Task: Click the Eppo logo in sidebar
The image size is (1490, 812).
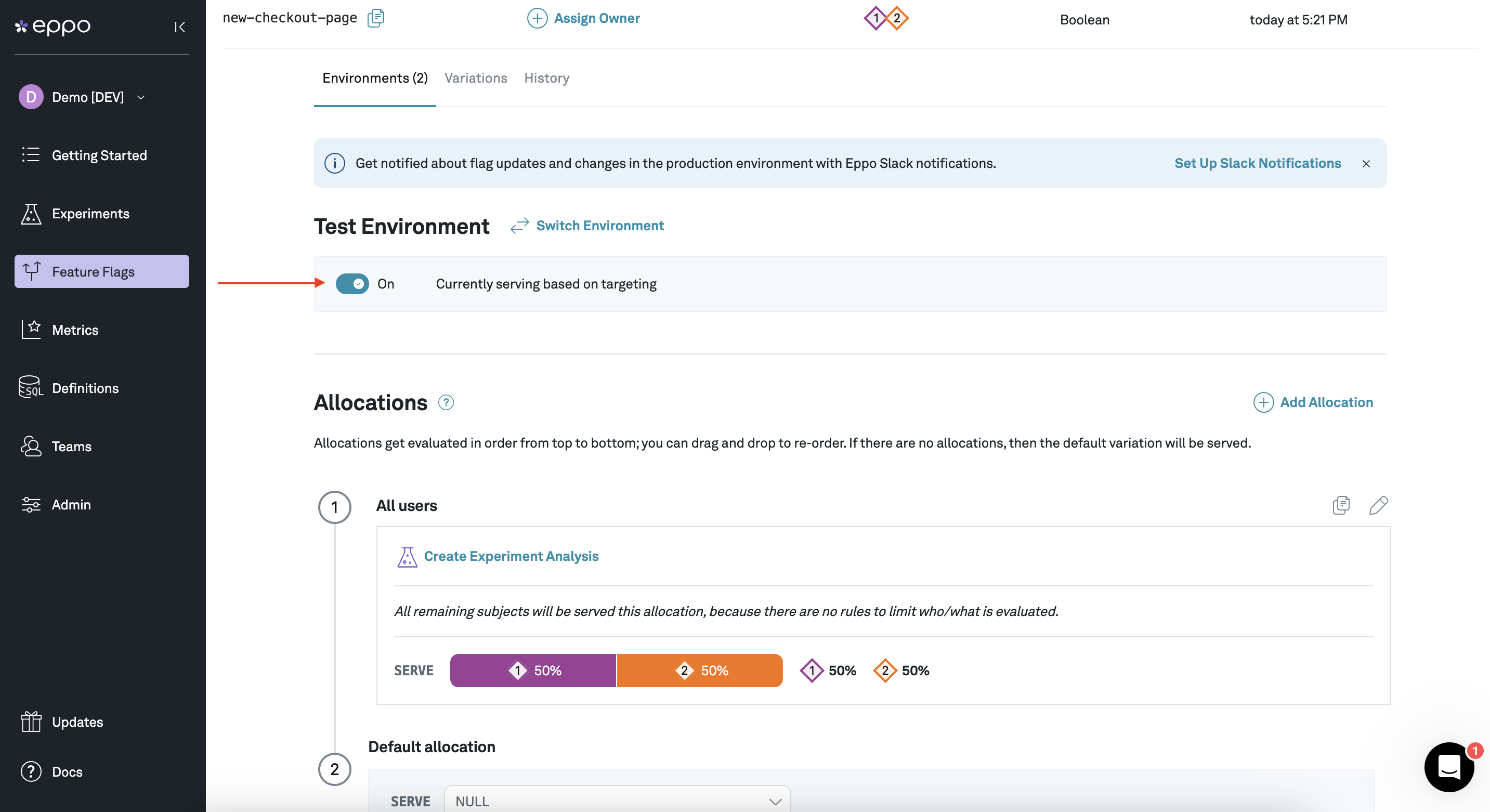Action: [53, 26]
